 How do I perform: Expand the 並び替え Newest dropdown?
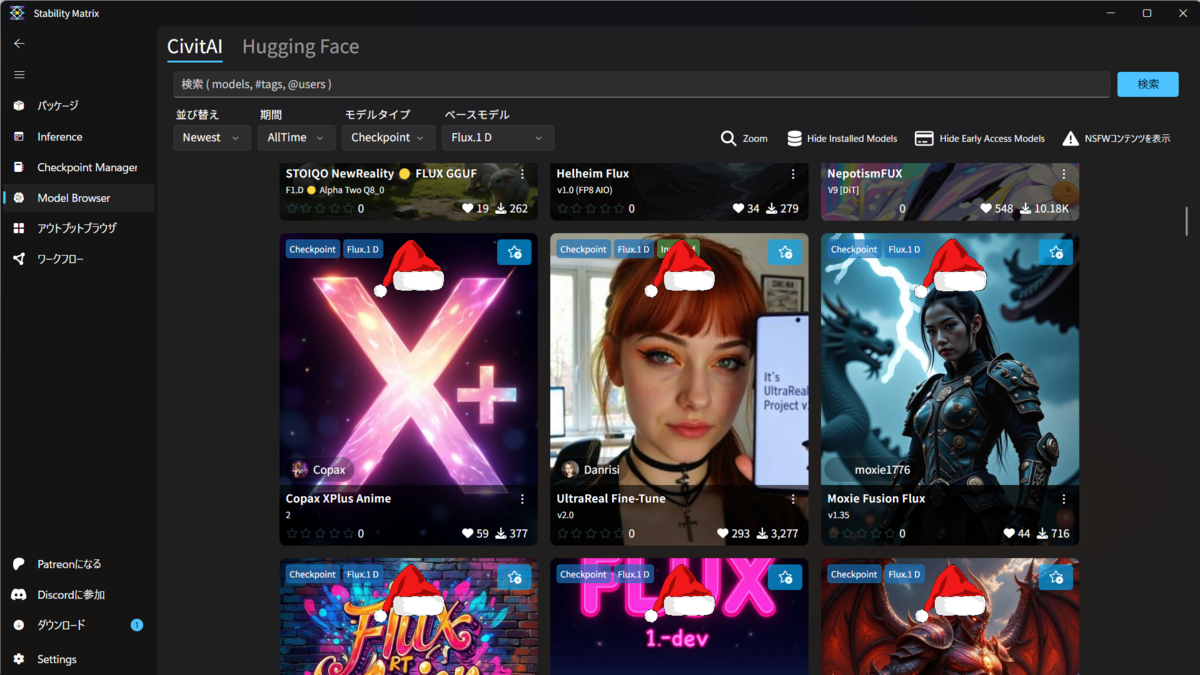coord(212,138)
